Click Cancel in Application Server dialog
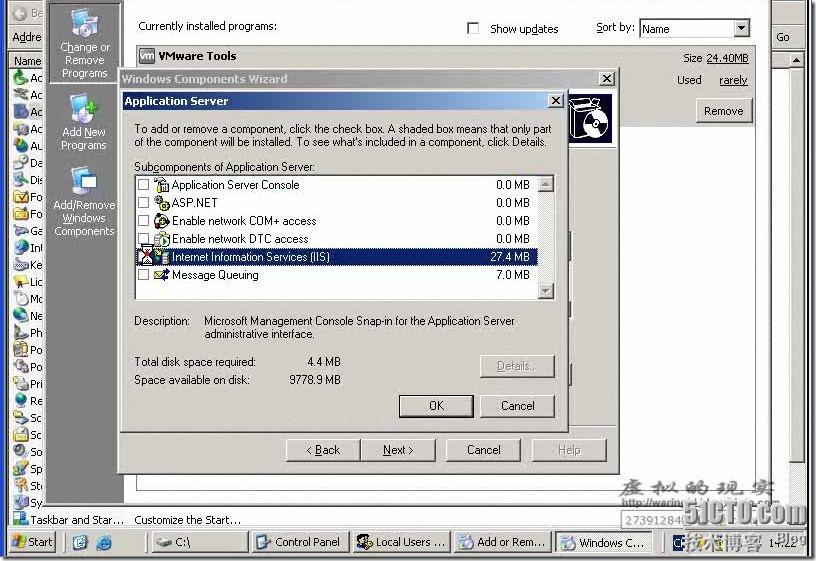The height and width of the screenshot is (561, 816). click(x=517, y=406)
